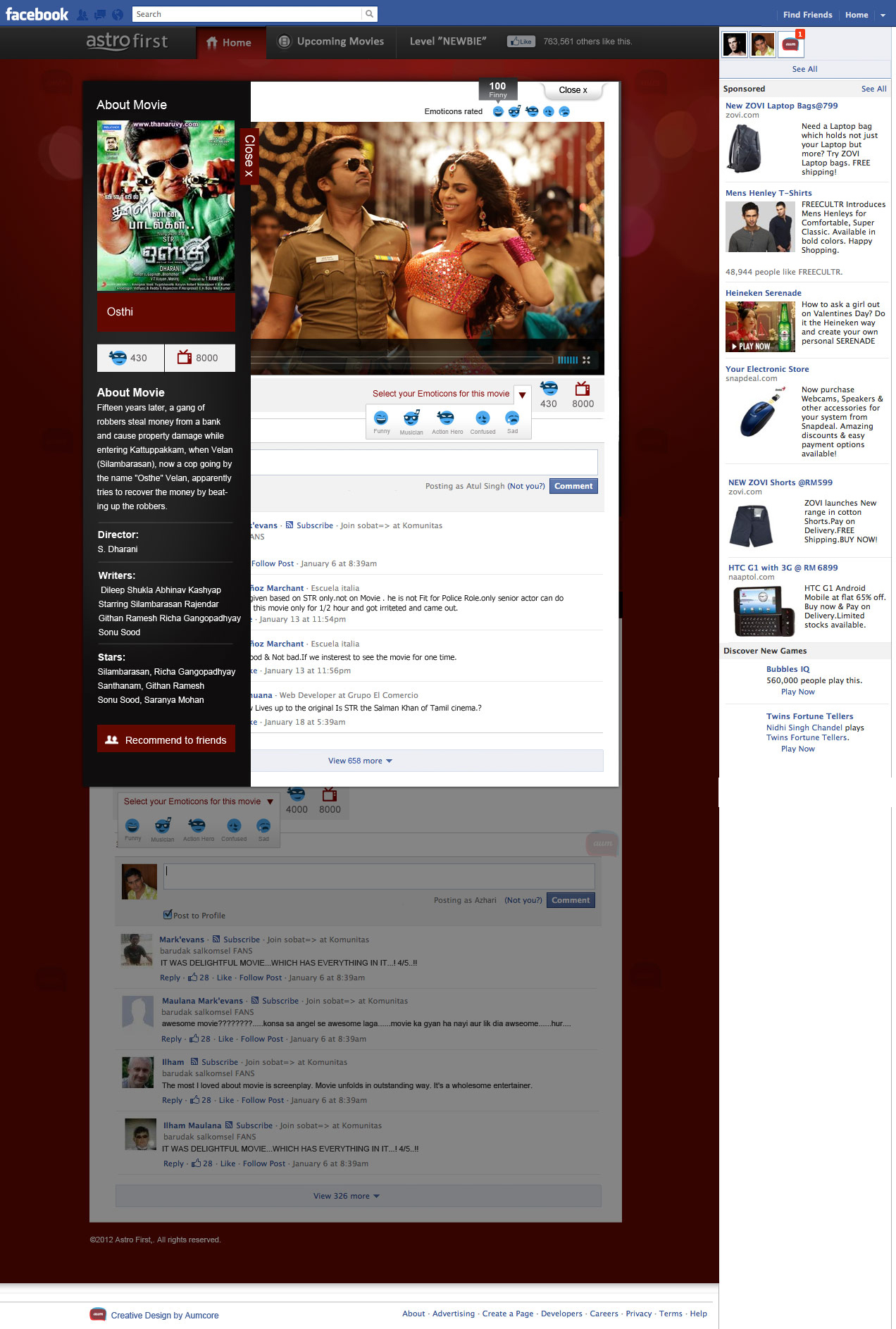Seek along the video progress bar
This screenshot has height=1329, width=896.
click(x=402, y=360)
